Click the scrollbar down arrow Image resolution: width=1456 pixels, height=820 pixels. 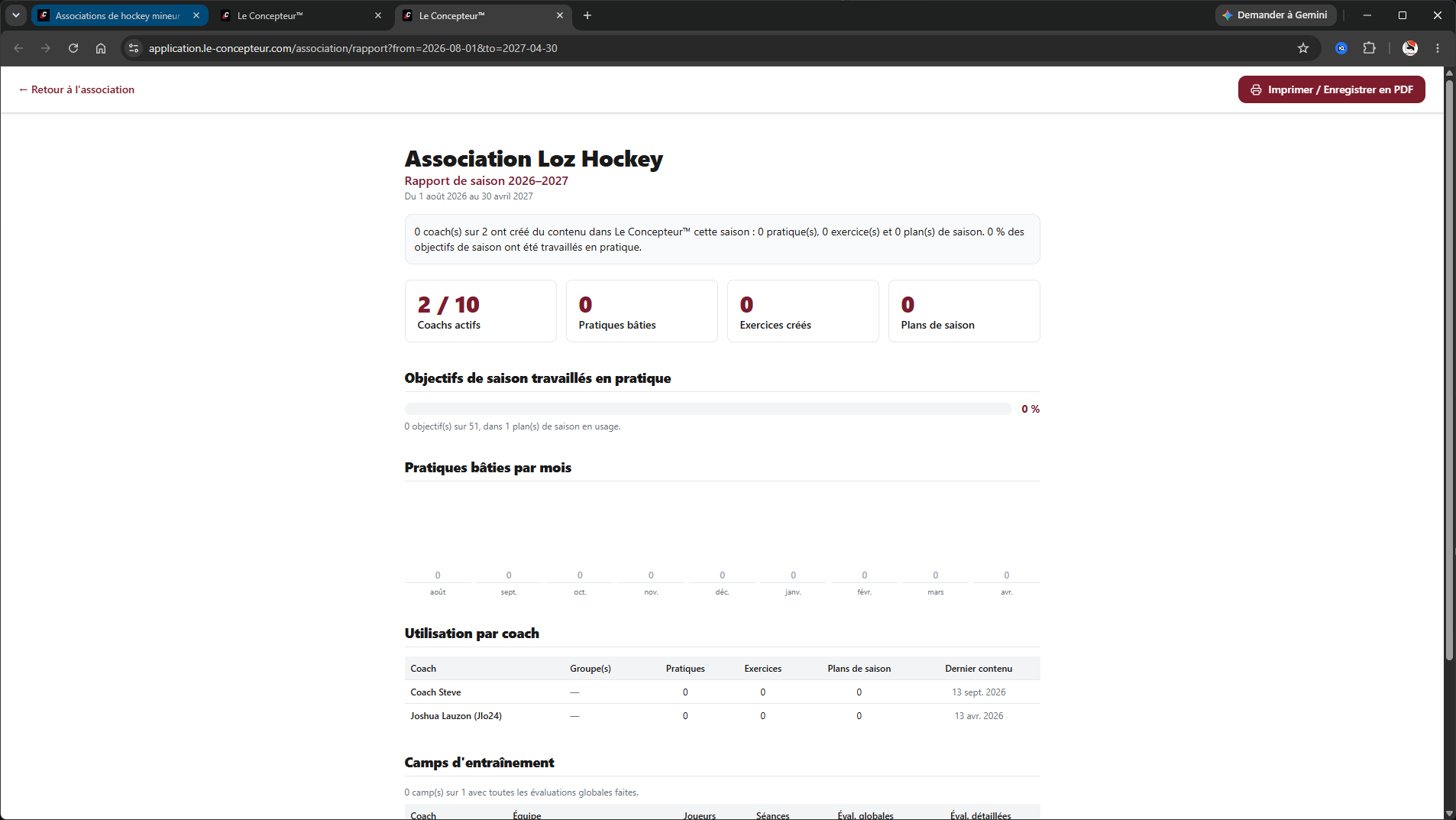(1449, 813)
